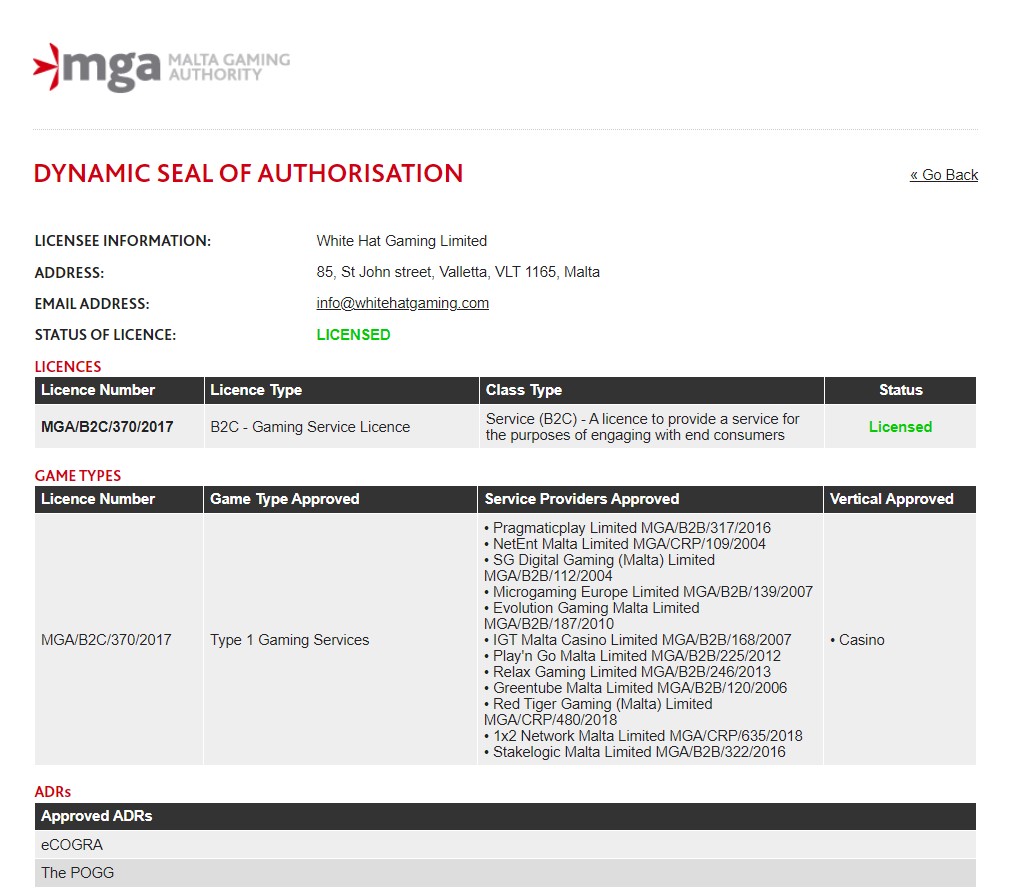1009x895 pixels.
Task: Click the Service (B2C) class type description
Action: pos(642,427)
